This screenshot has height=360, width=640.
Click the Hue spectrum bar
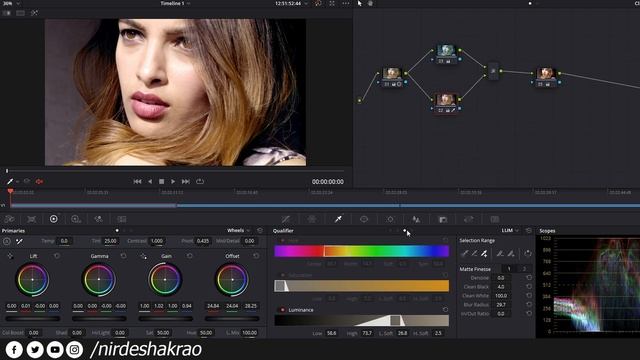point(362,251)
